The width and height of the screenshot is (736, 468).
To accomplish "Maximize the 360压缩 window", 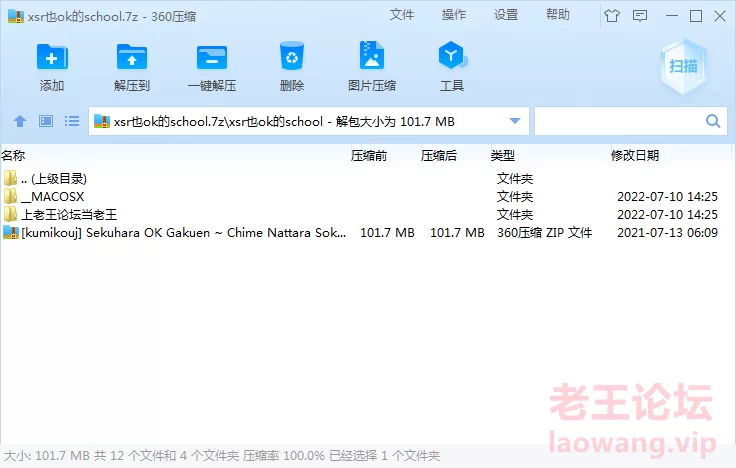I will point(696,16).
